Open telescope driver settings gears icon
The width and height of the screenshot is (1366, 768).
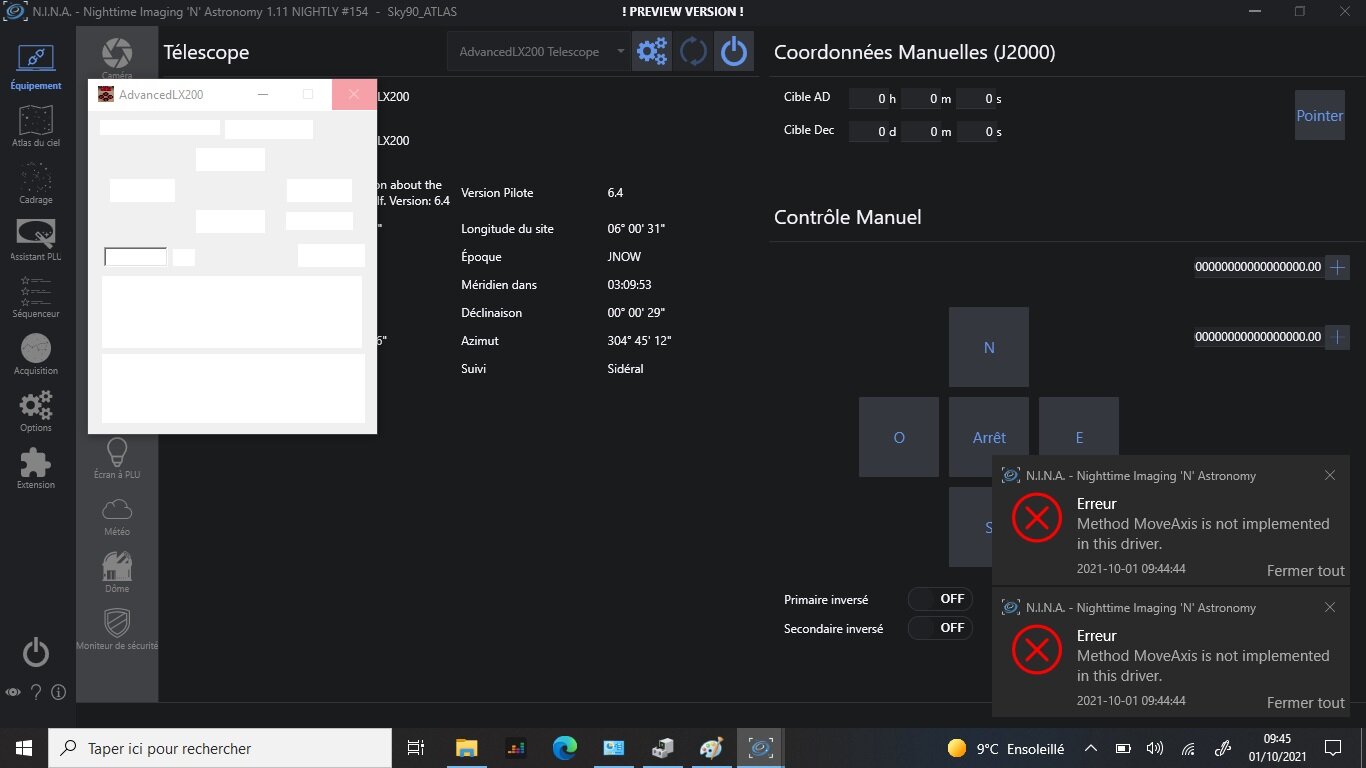pos(652,52)
